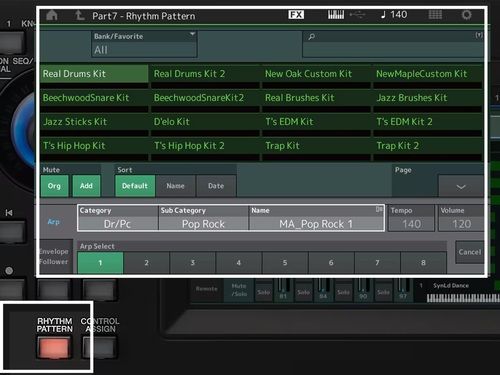Select T's EDM Kit
Image resolution: width=500 pixels, height=375 pixels.
tap(316, 122)
